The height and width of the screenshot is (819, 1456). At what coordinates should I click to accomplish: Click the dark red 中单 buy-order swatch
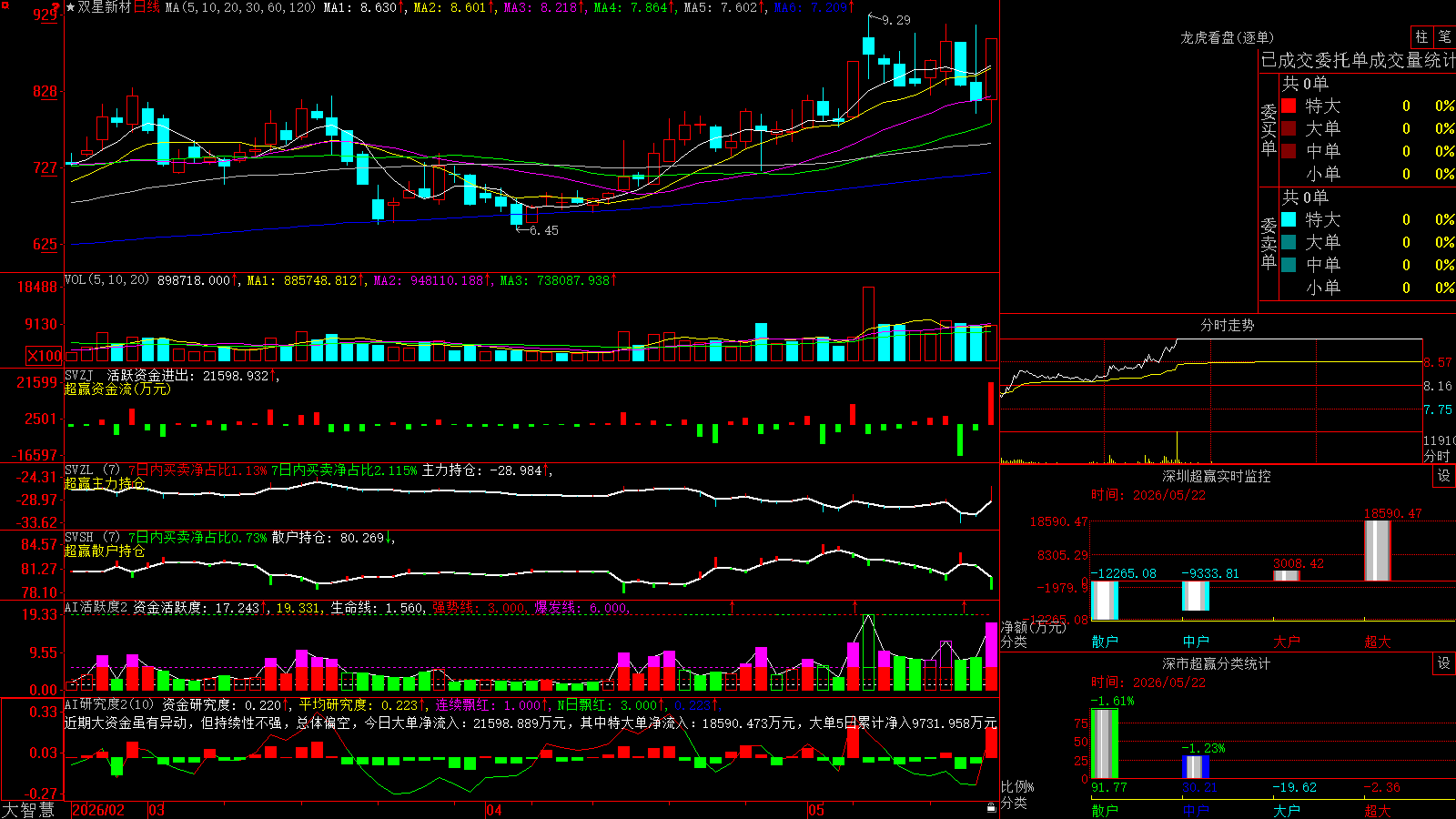1289,150
